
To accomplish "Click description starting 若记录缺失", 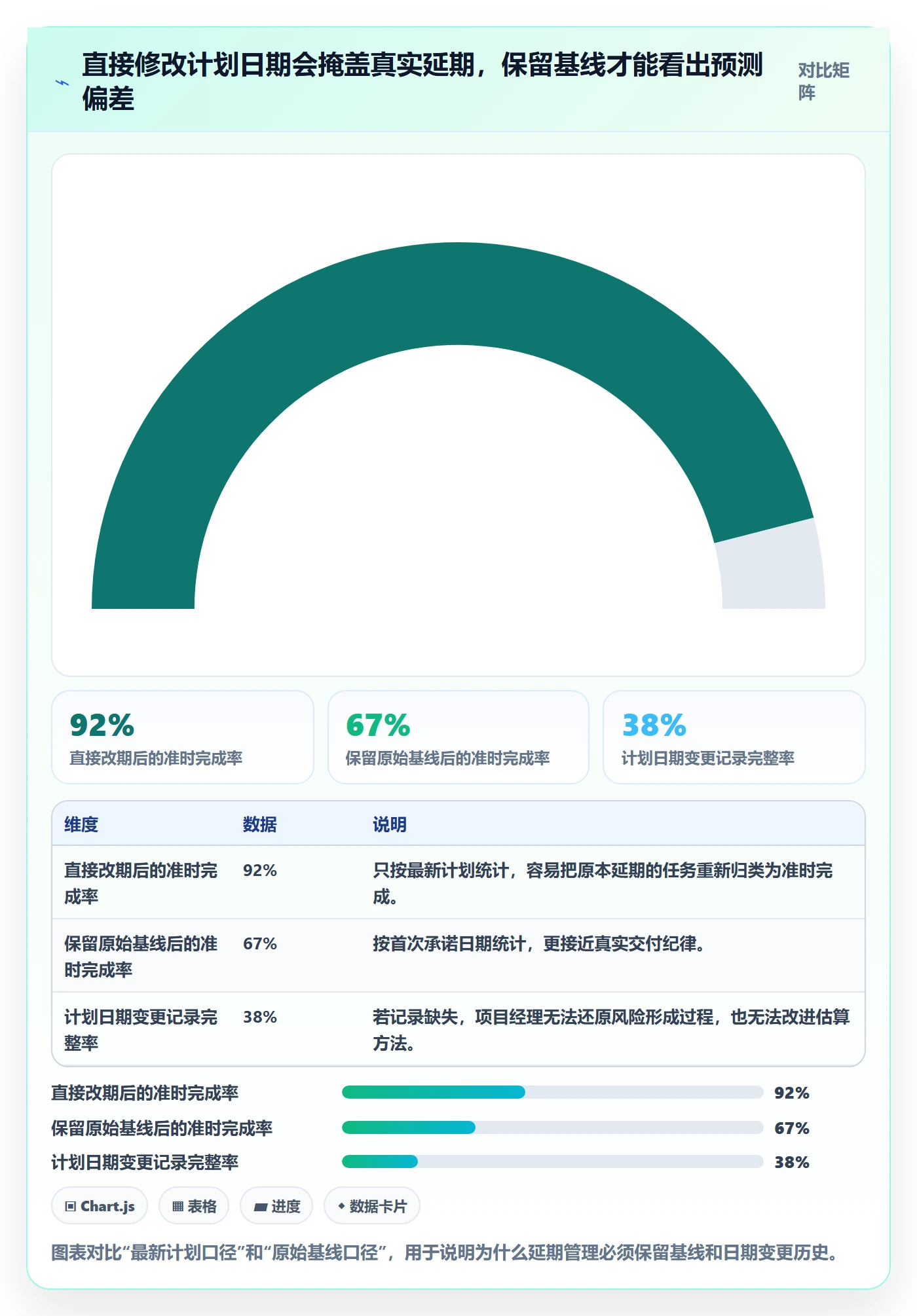I will pos(611,1030).
